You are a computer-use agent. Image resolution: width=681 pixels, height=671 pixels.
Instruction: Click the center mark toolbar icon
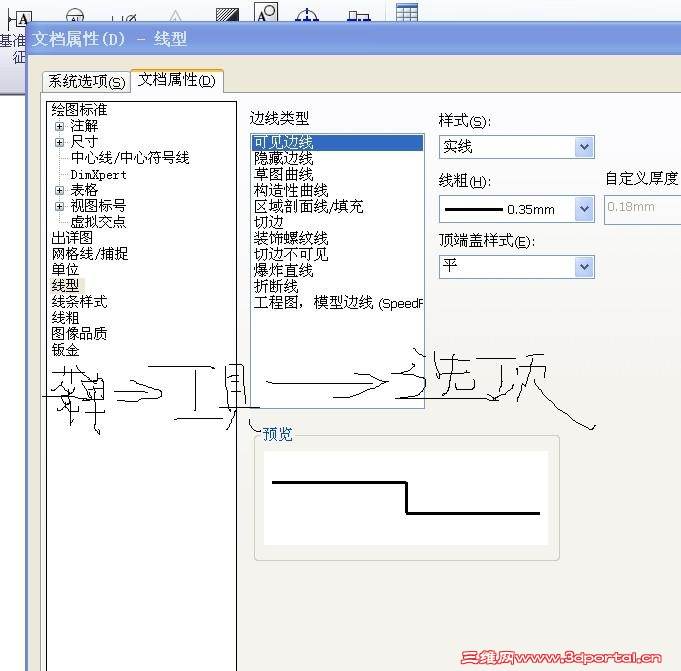click(307, 15)
